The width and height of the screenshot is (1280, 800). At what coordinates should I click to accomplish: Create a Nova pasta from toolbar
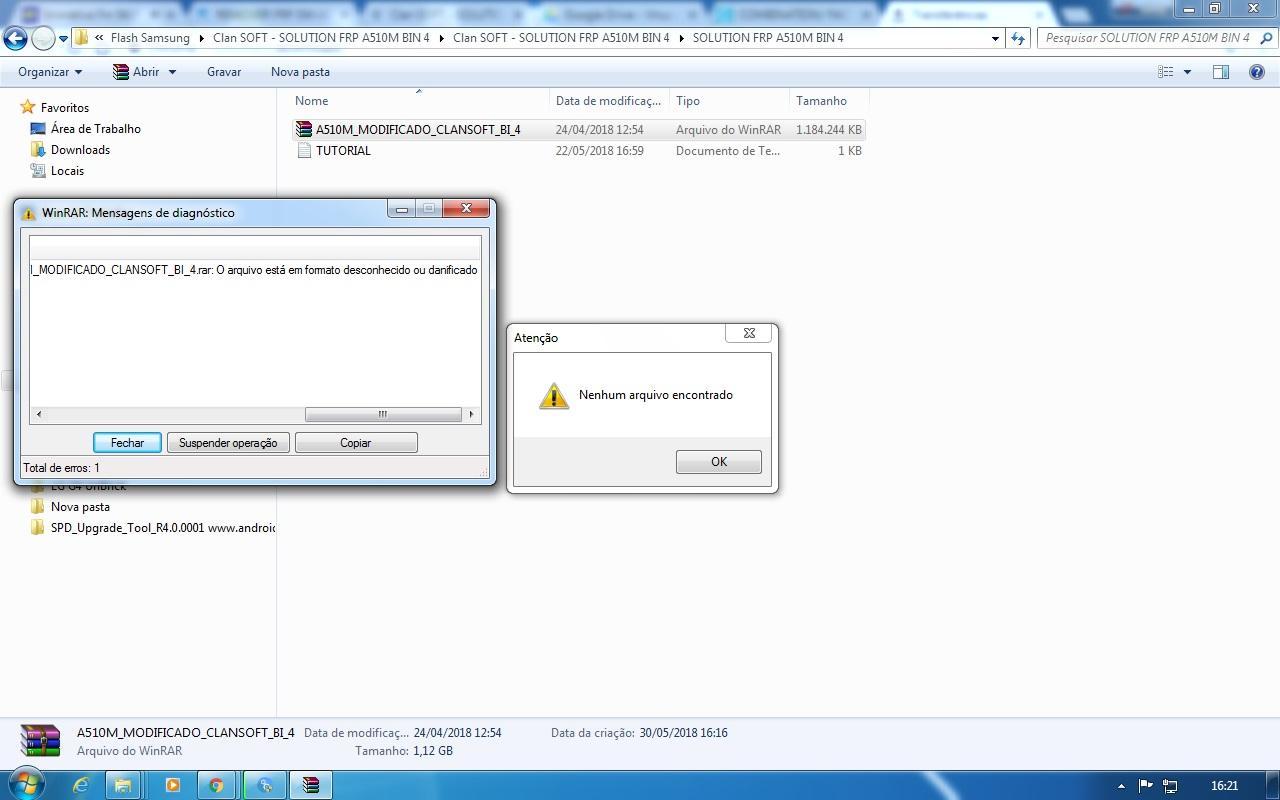click(300, 72)
